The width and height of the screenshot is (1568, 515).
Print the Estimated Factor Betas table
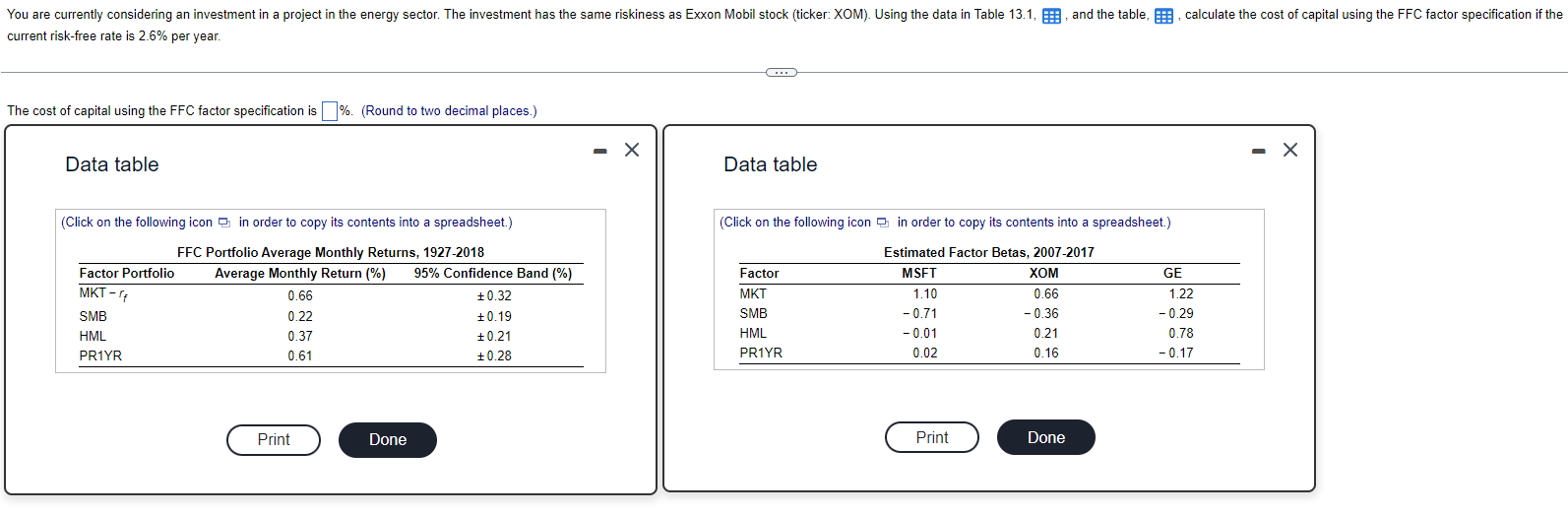pyautogui.click(x=932, y=437)
